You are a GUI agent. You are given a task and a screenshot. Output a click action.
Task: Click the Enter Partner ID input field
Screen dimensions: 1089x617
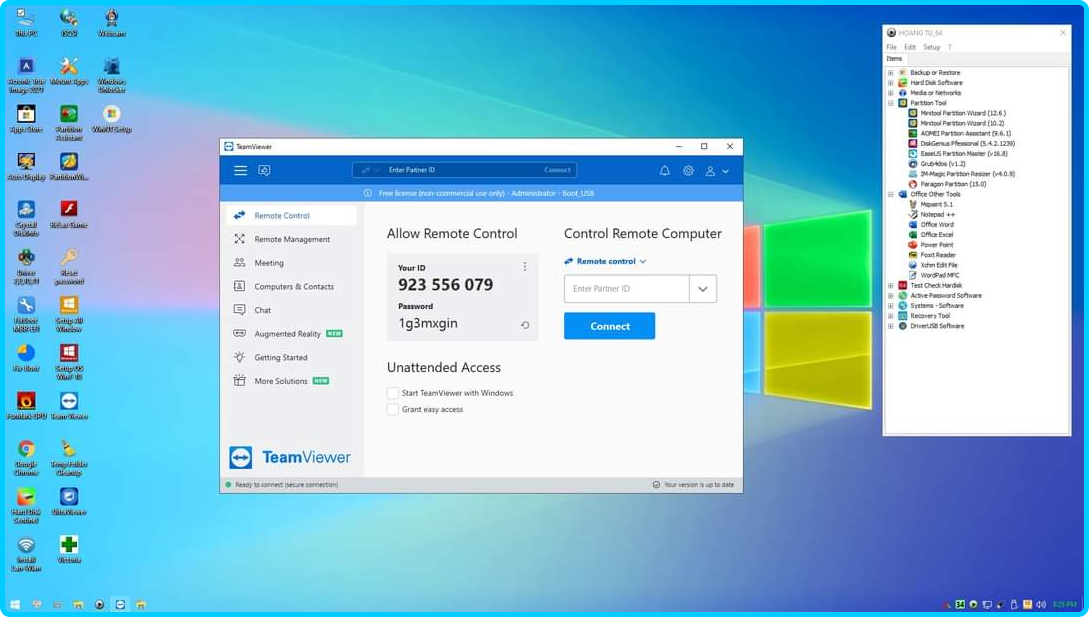click(x=626, y=288)
